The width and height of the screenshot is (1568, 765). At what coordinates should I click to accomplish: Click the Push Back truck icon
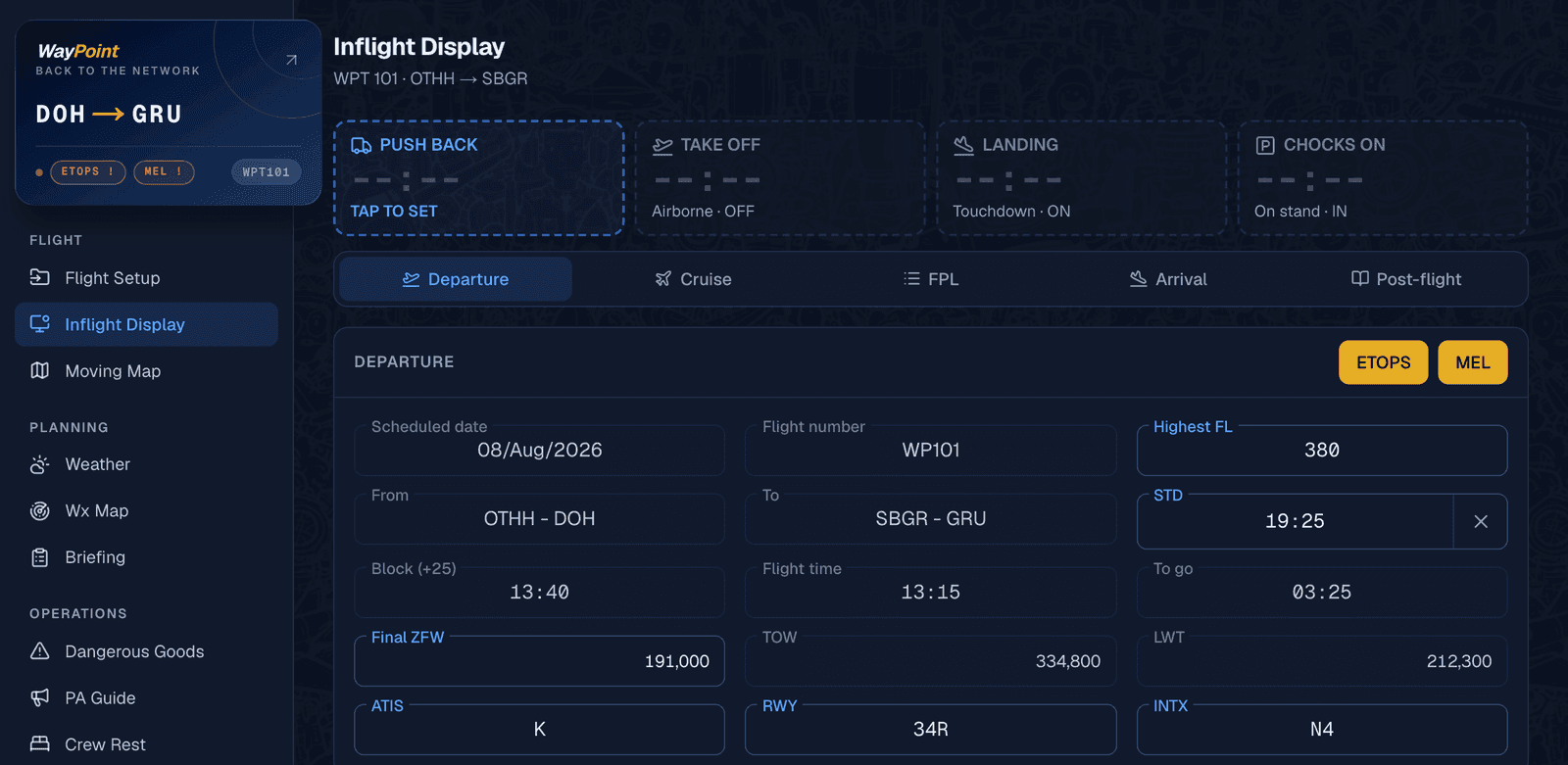361,145
